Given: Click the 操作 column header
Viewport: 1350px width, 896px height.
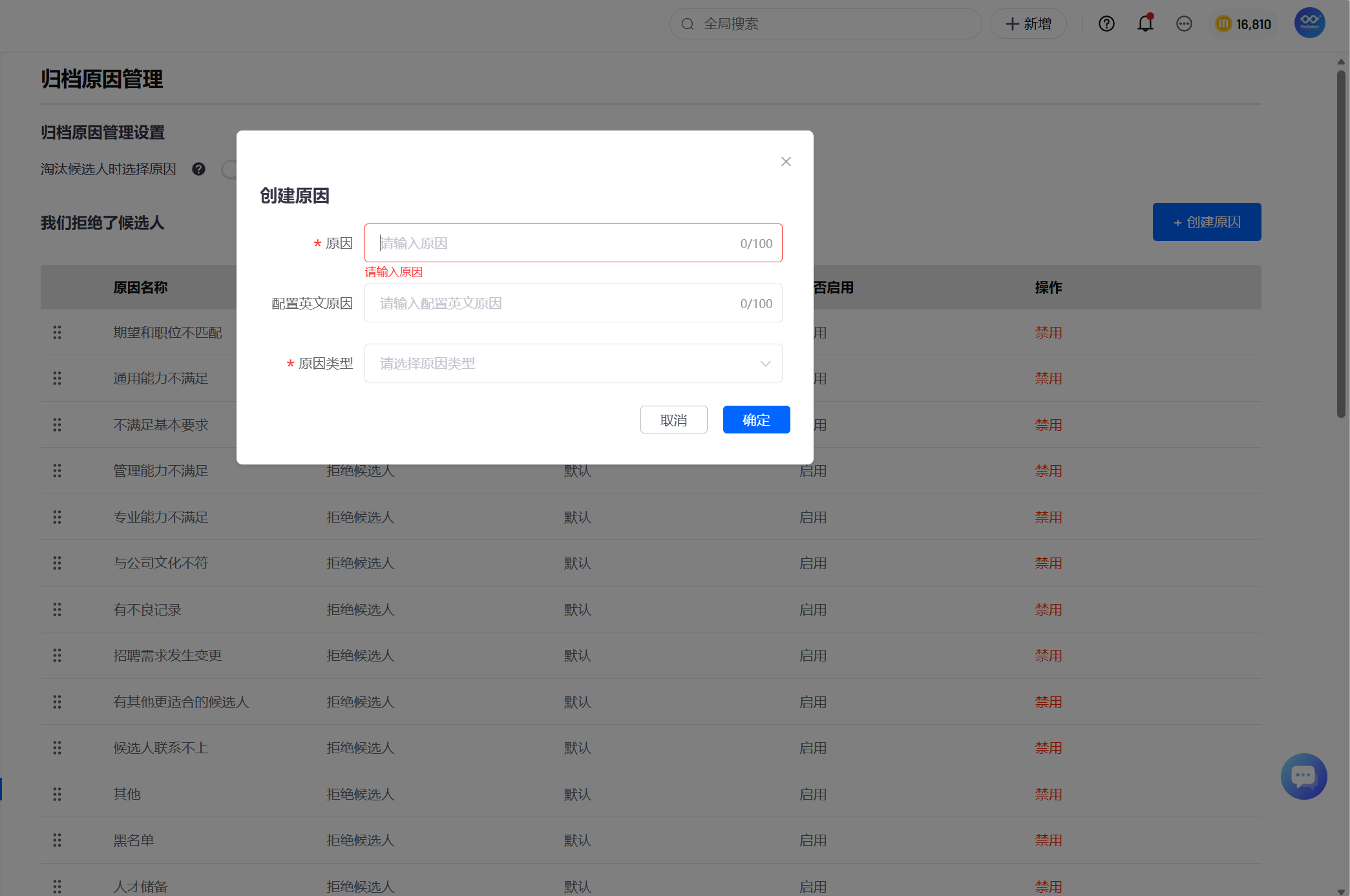Looking at the screenshot, I should (x=1048, y=287).
